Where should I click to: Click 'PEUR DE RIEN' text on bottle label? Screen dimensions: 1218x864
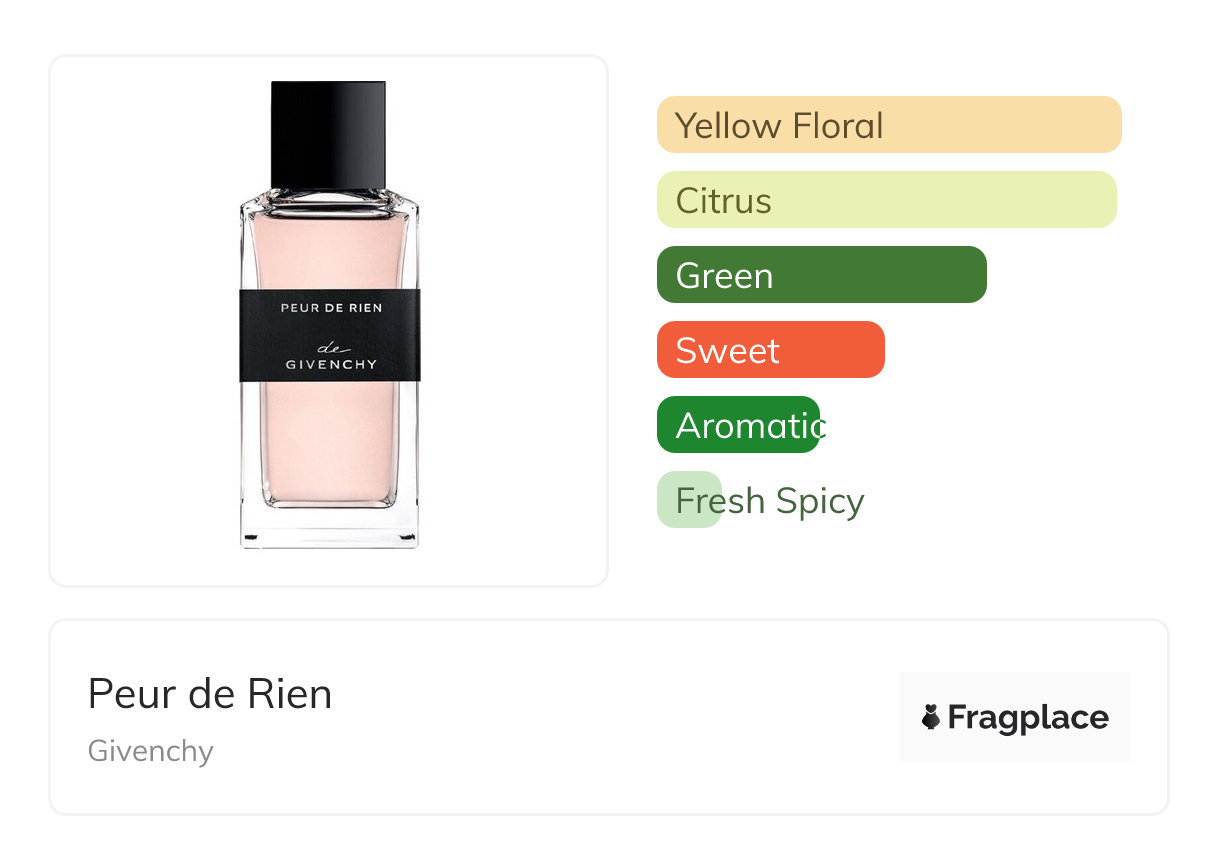(x=331, y=308)
